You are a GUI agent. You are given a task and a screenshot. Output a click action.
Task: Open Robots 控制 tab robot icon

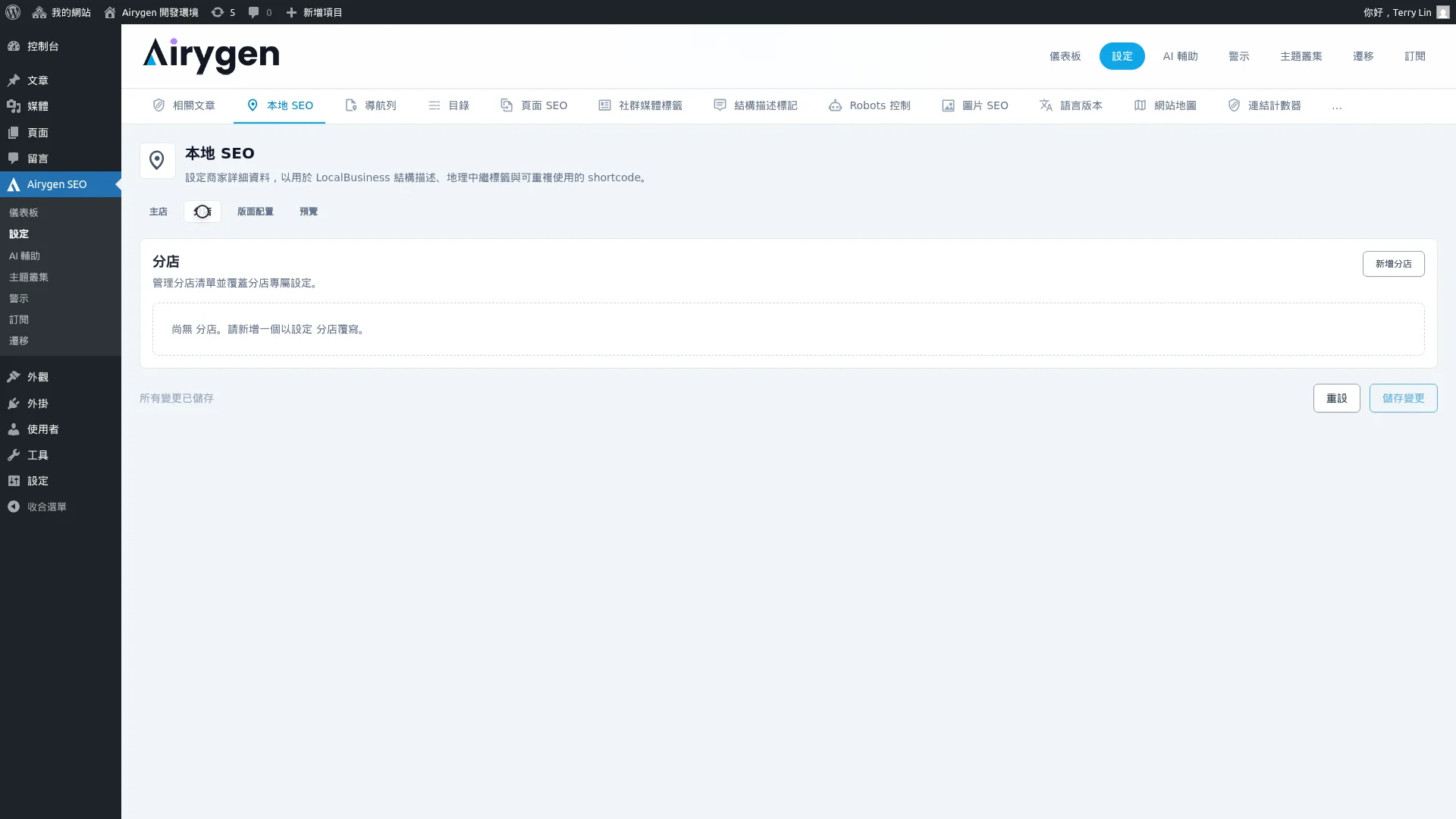(x=835, y=105)
